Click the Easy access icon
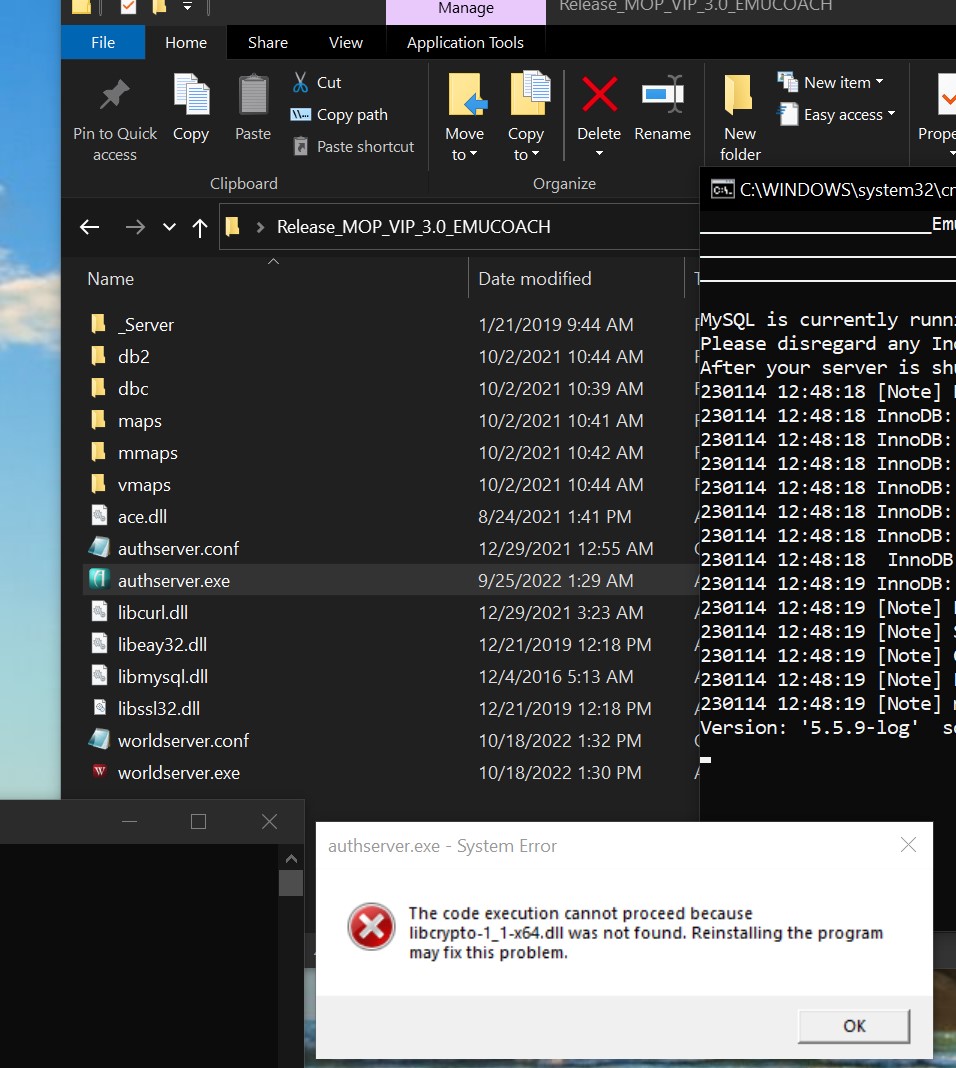Viewport: 956px width, 1068px height. tap(788, 114)
